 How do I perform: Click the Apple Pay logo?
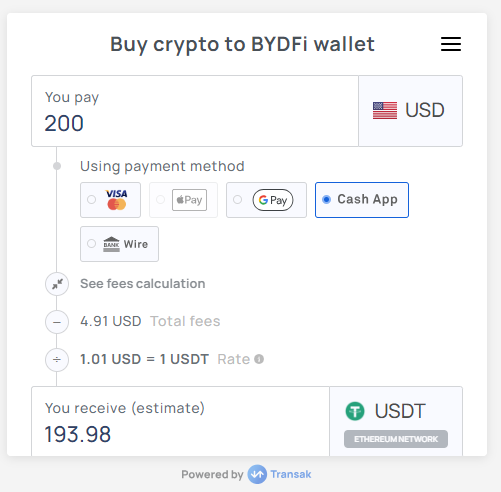(x=189, y=200)
